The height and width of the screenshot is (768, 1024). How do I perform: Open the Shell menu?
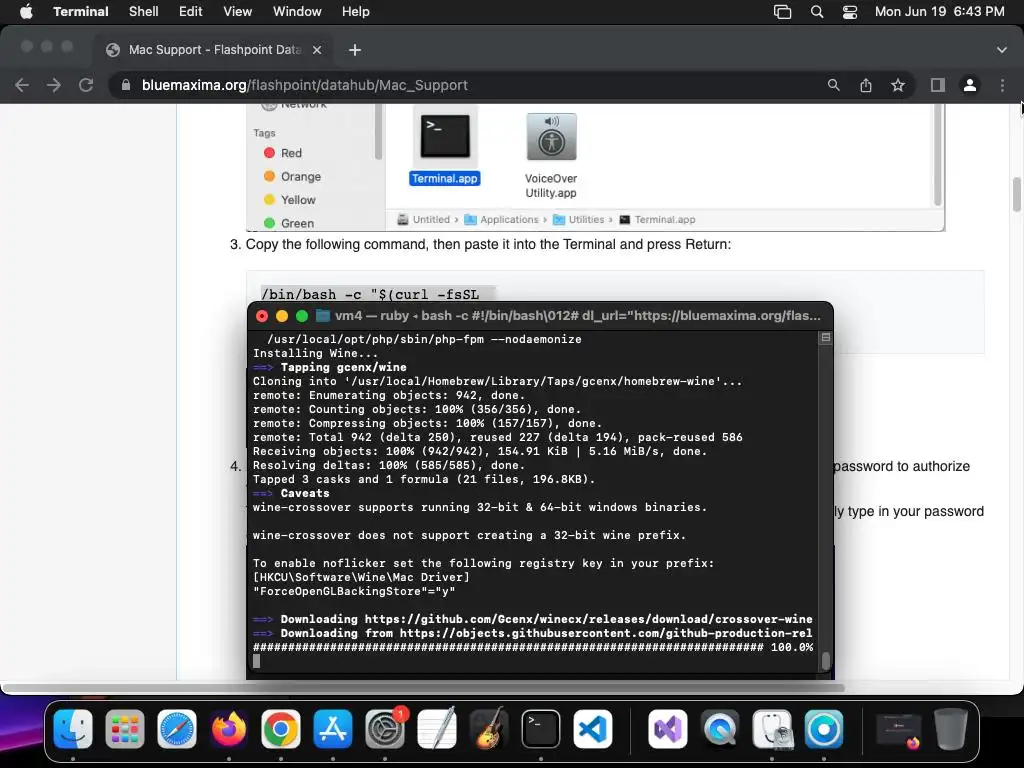tap(144, 12)
